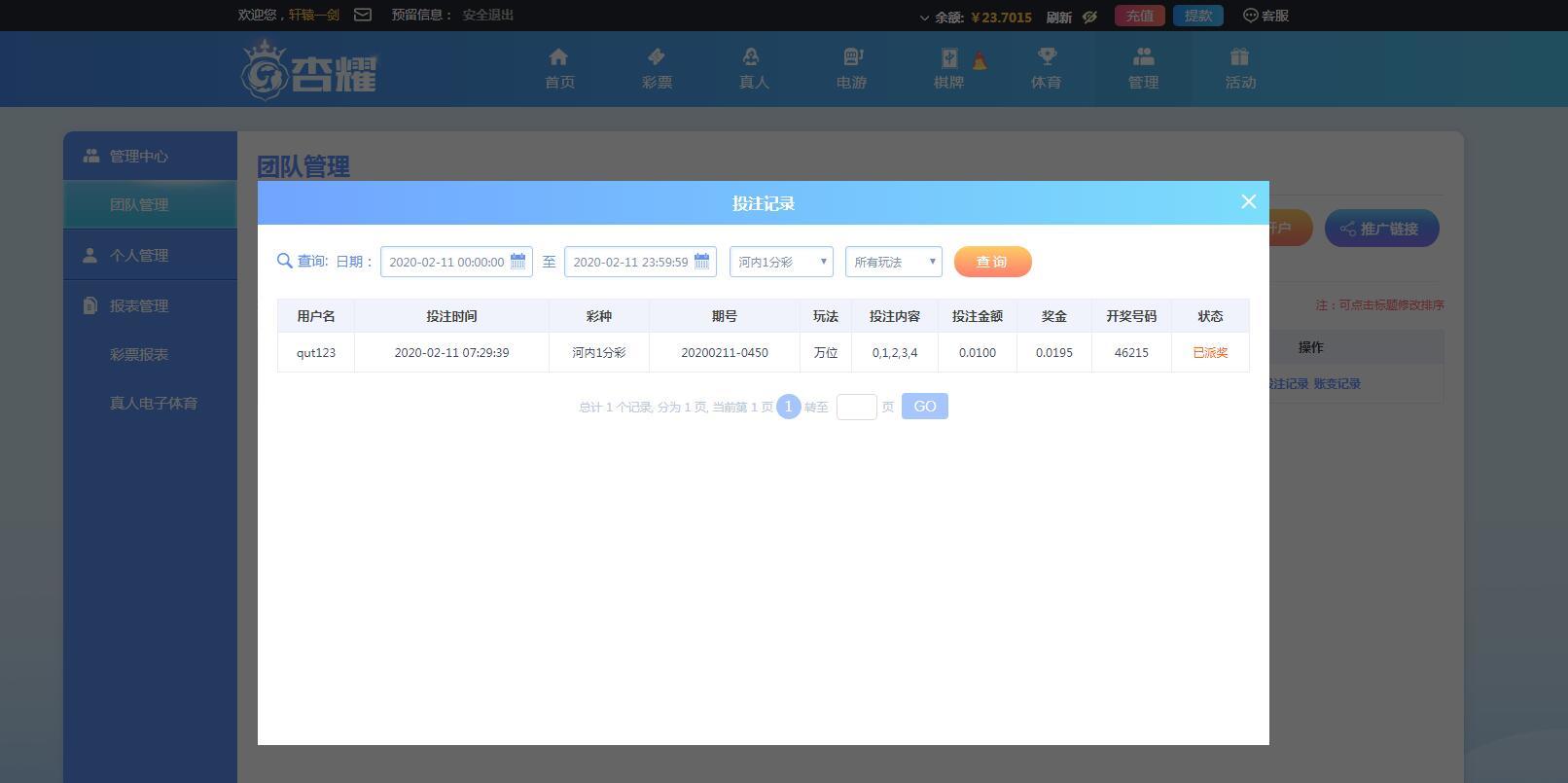Click the GO pagination button
Viewport: 1568px width, 783px height.
click(925, 407)
